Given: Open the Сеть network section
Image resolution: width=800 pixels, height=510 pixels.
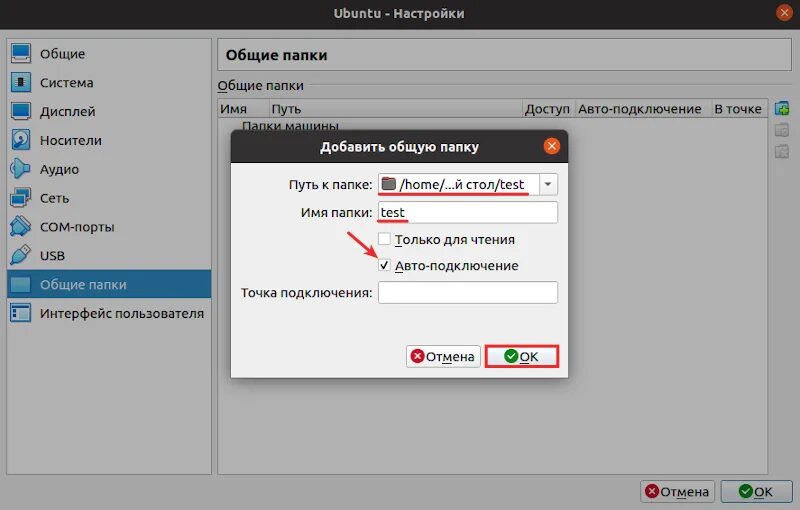Looking at the screenshot, I should tap(109, 198).
